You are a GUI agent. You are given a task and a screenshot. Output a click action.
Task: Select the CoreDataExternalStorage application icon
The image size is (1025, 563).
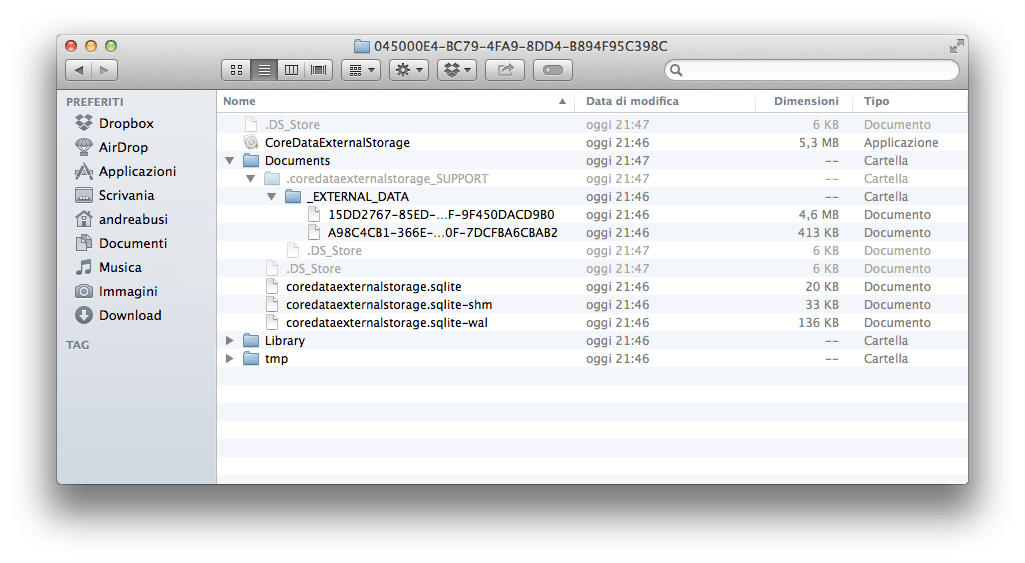click(251, 142)
